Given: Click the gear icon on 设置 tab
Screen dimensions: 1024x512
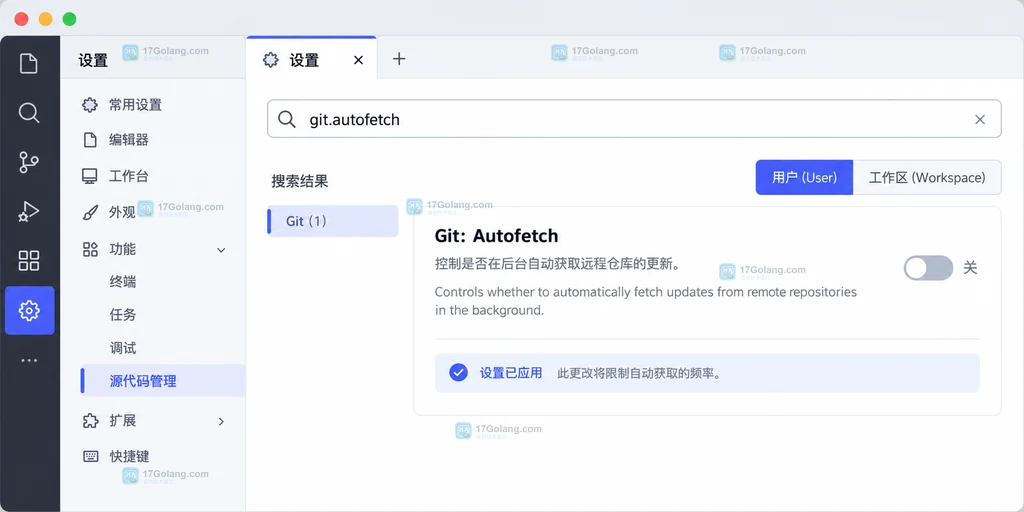Looking at the screenshot, I should pos(270,60).
